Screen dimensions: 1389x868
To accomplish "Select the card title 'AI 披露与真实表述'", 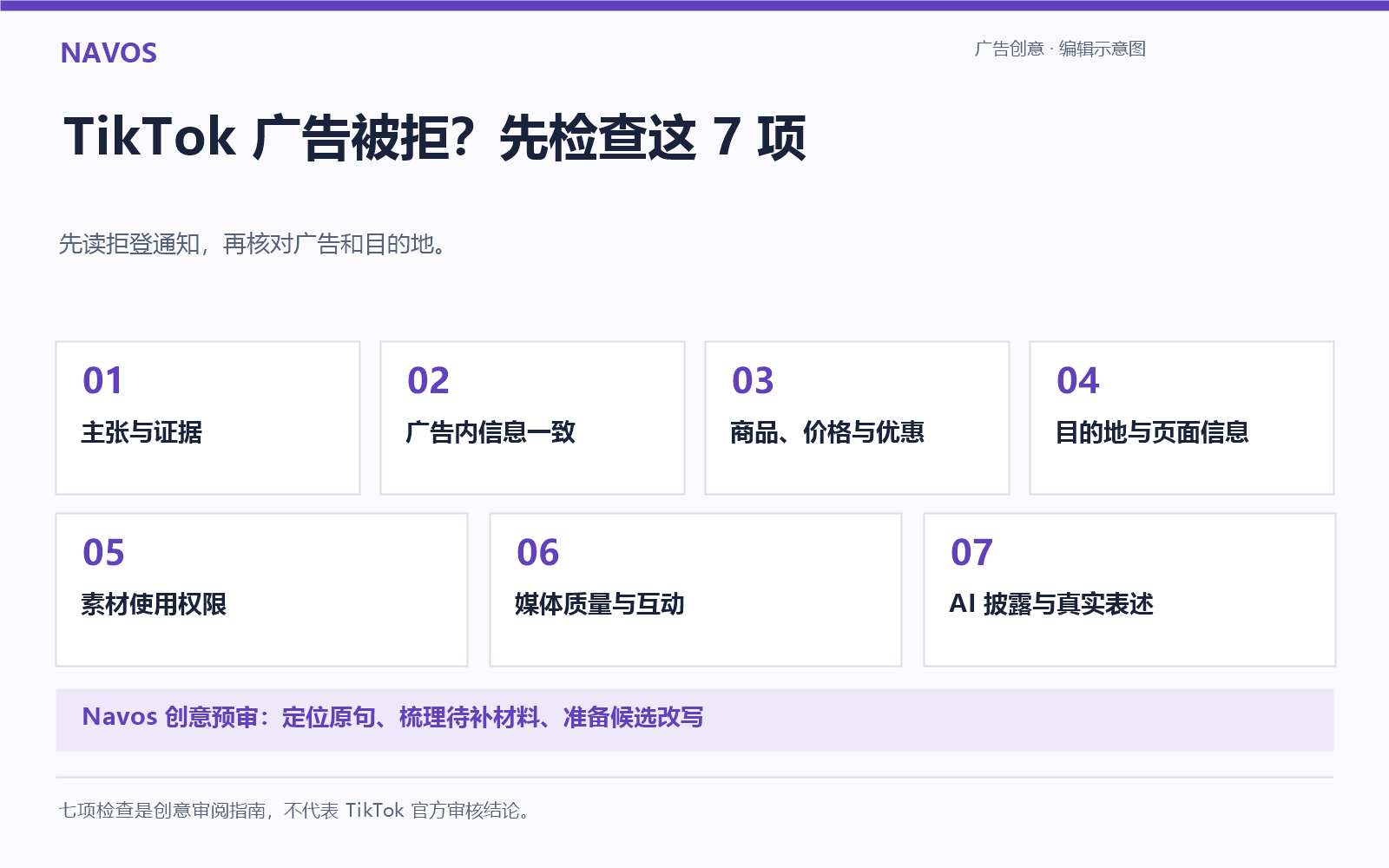I will pyautogui.click(x=1051, y=604).
